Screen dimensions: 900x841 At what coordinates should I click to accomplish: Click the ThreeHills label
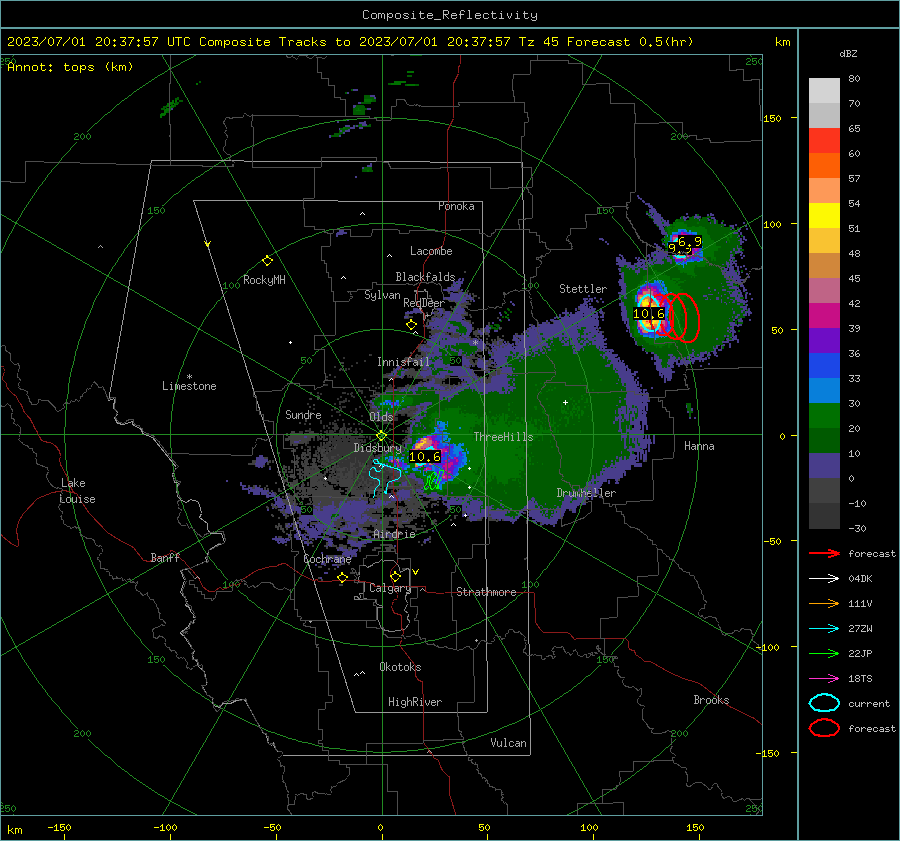[x=503, y=437]
